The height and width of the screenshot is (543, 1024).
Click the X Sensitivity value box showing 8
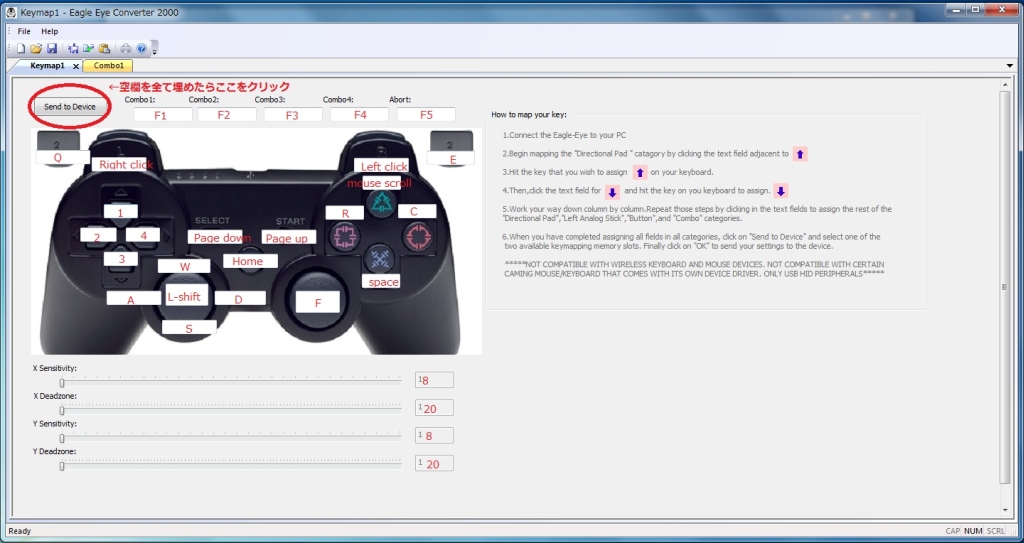[434, 380]
